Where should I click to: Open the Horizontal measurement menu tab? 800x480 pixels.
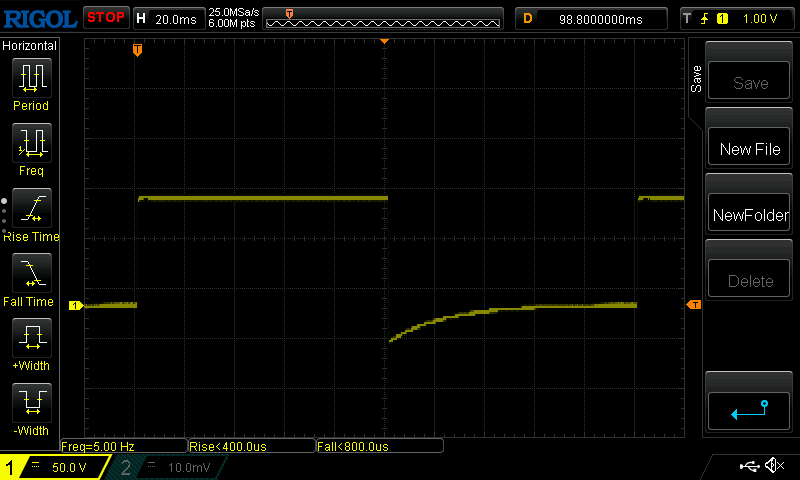[30, 46]
